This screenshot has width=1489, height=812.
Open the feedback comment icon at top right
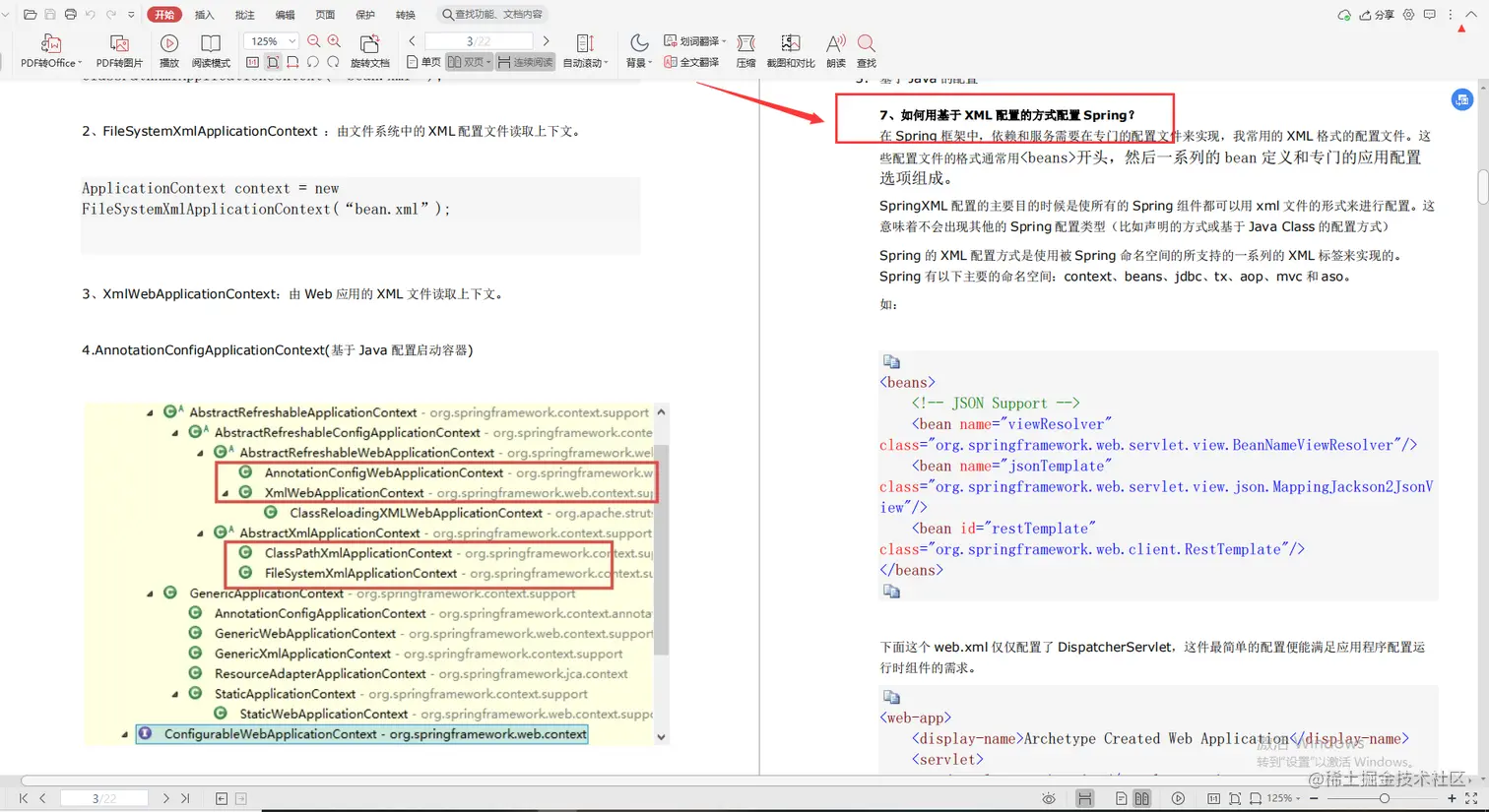(x=1430, y=15)
